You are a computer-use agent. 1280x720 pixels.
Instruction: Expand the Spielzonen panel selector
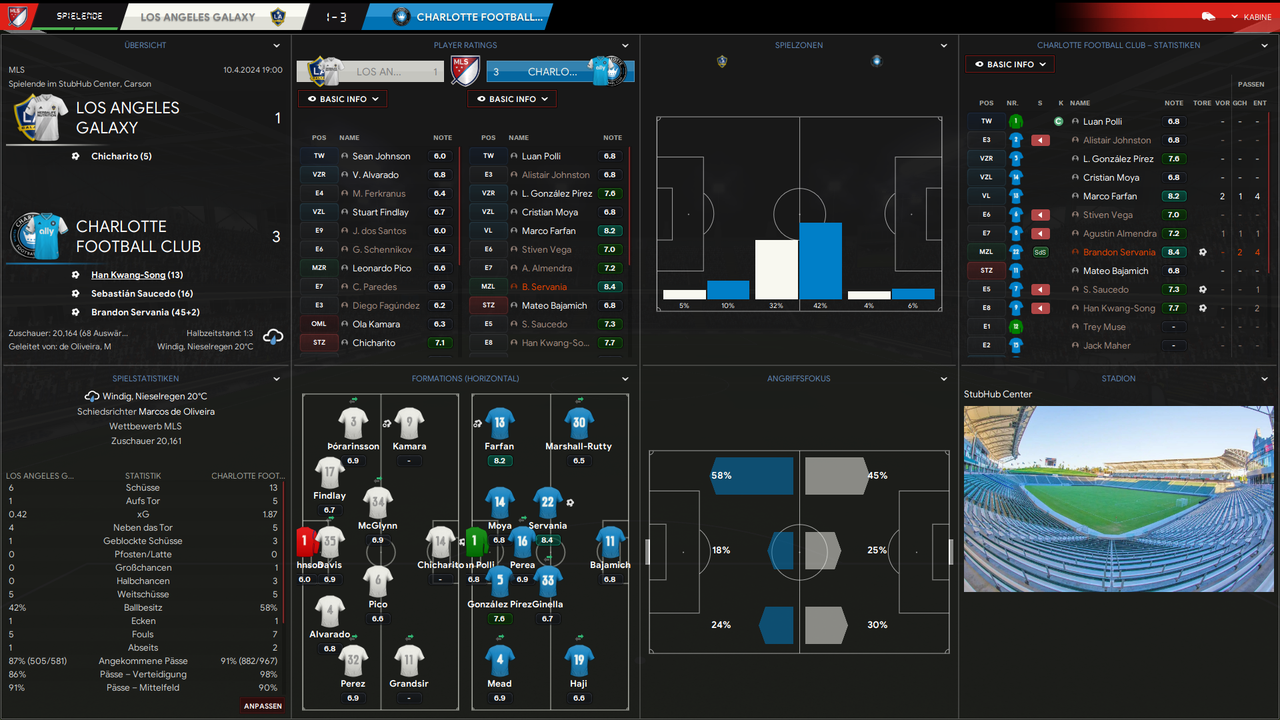point(944,45)
